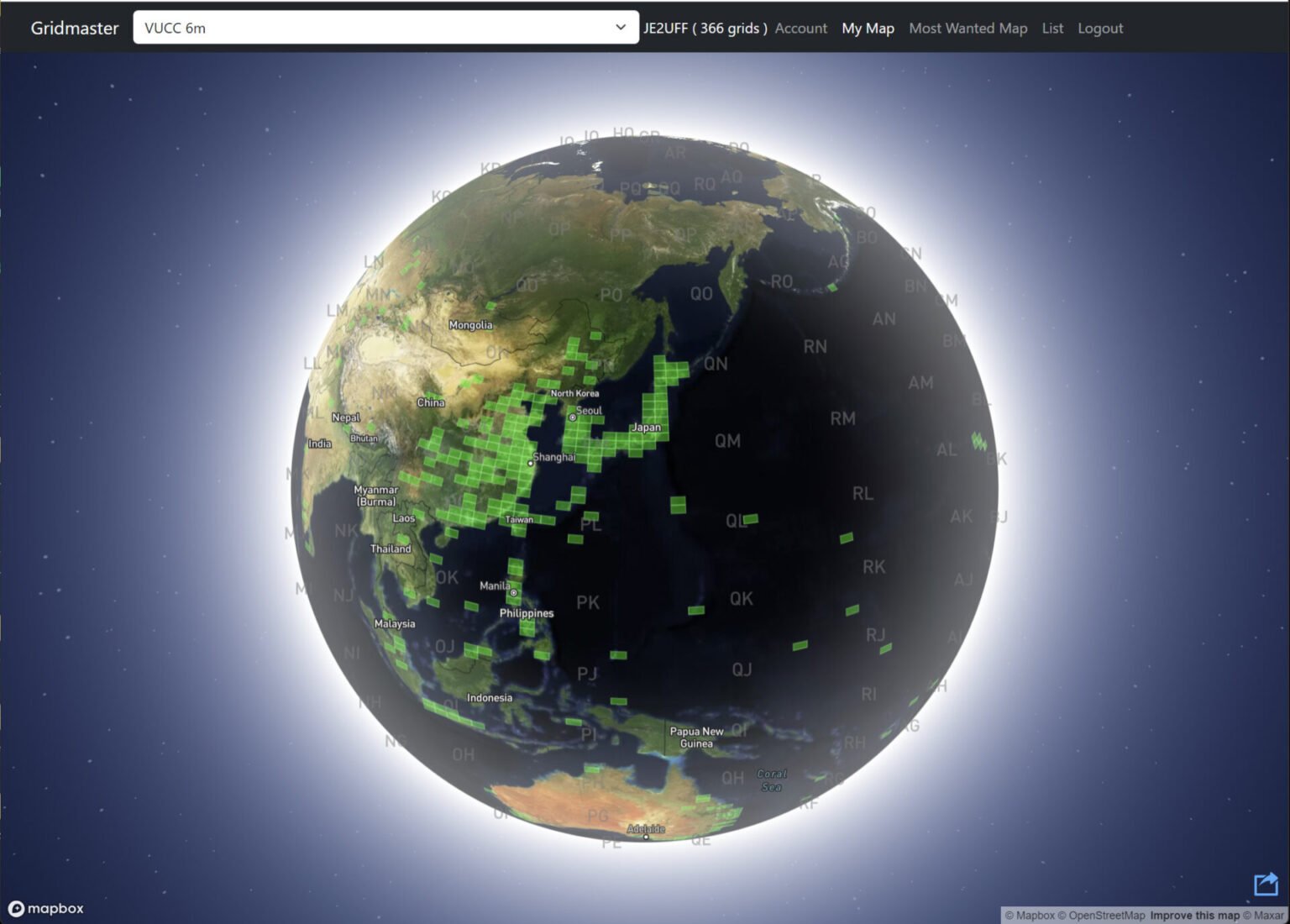Click the Papua New Guinea label

point(696,738)
